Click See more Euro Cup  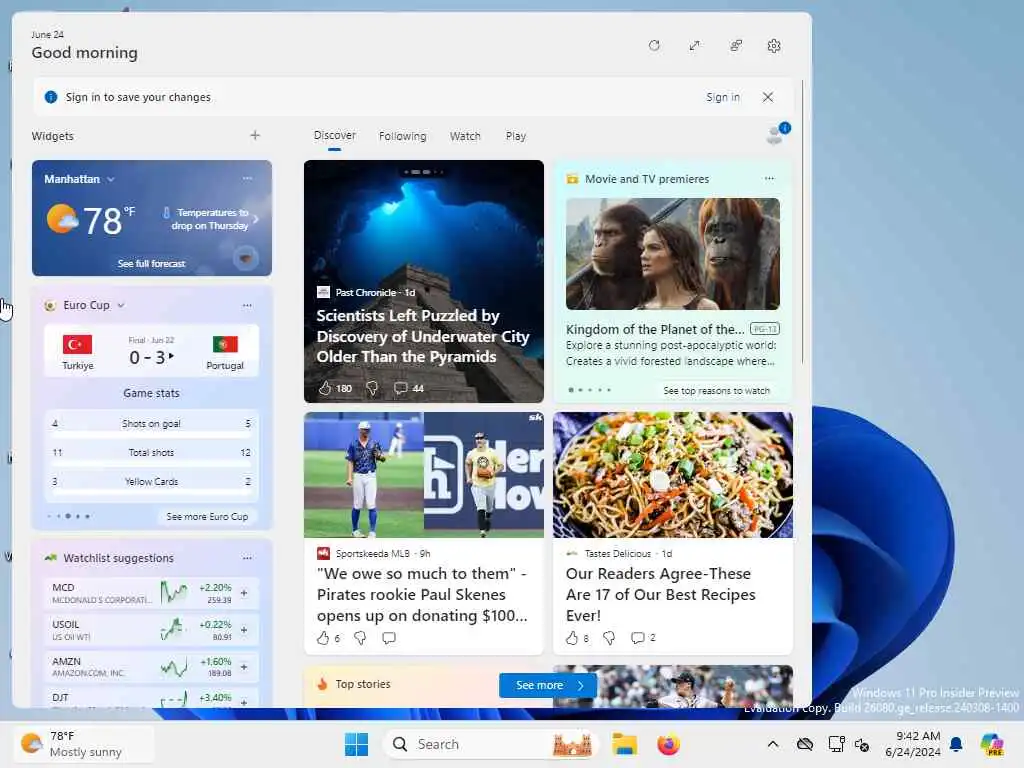(207, 516)
